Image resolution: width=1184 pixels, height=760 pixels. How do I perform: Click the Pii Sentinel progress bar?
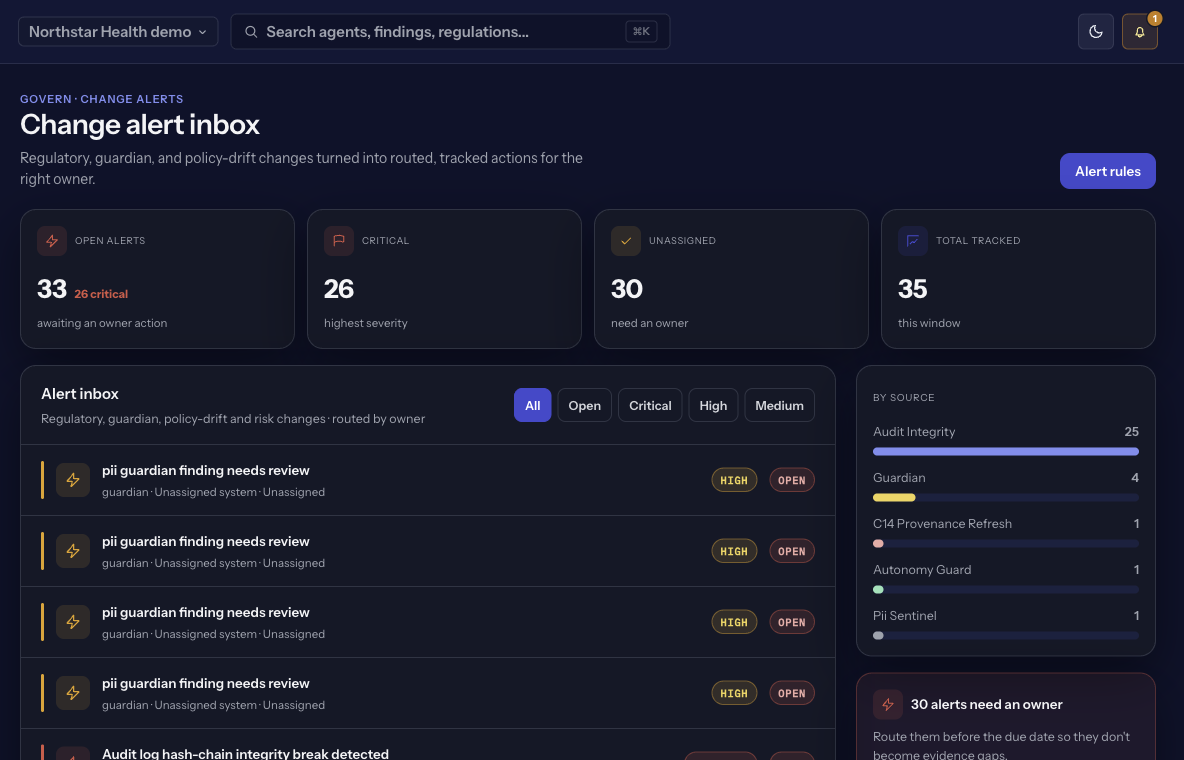(1005, 636)
